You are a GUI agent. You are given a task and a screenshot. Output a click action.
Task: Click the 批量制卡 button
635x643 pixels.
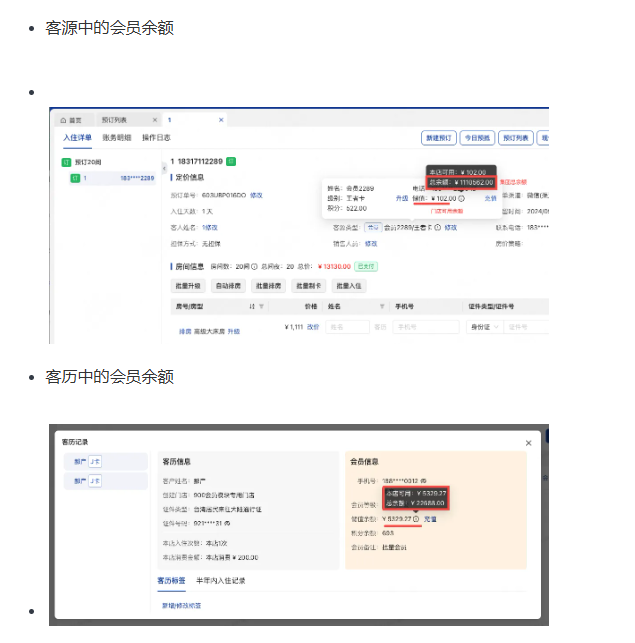[x=308, y=286]
